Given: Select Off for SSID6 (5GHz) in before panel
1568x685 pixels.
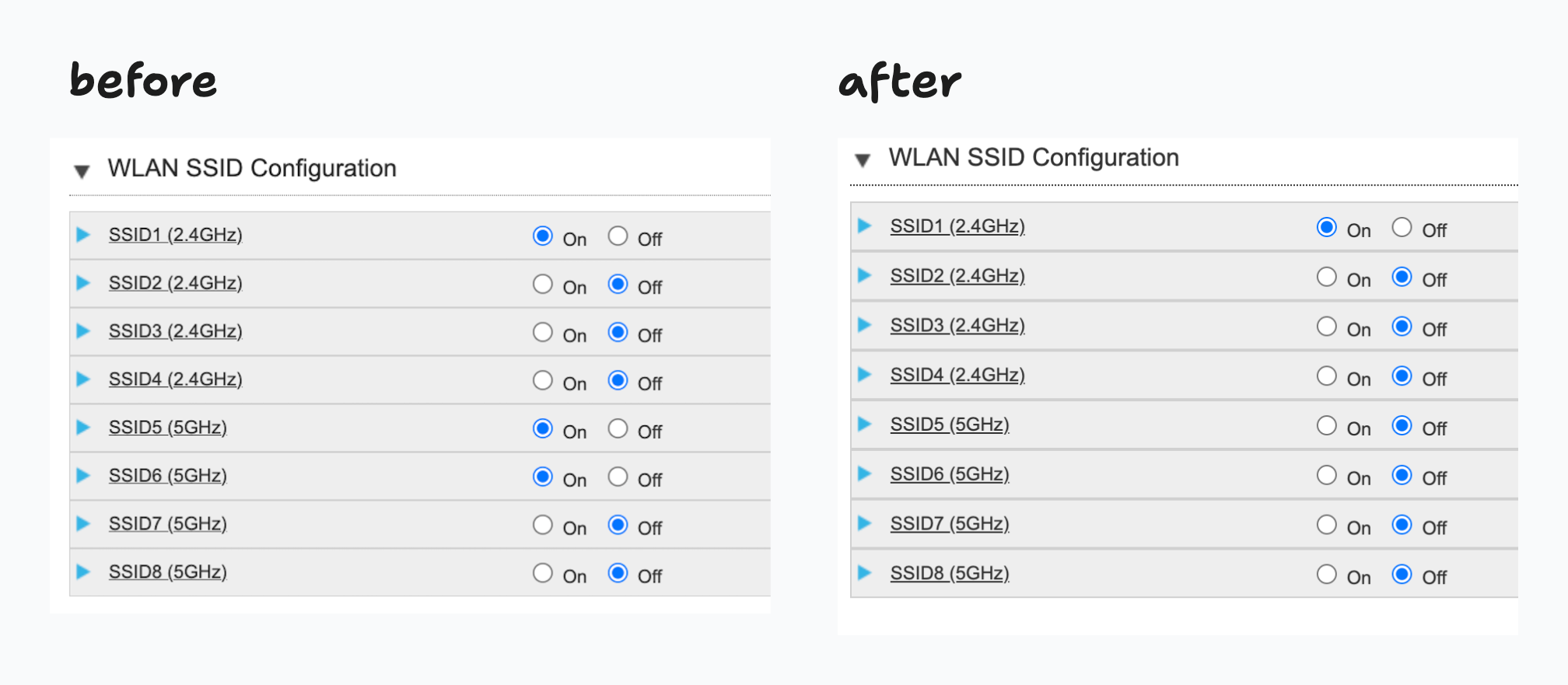Looking at the screenshot, I should (618, 477).
